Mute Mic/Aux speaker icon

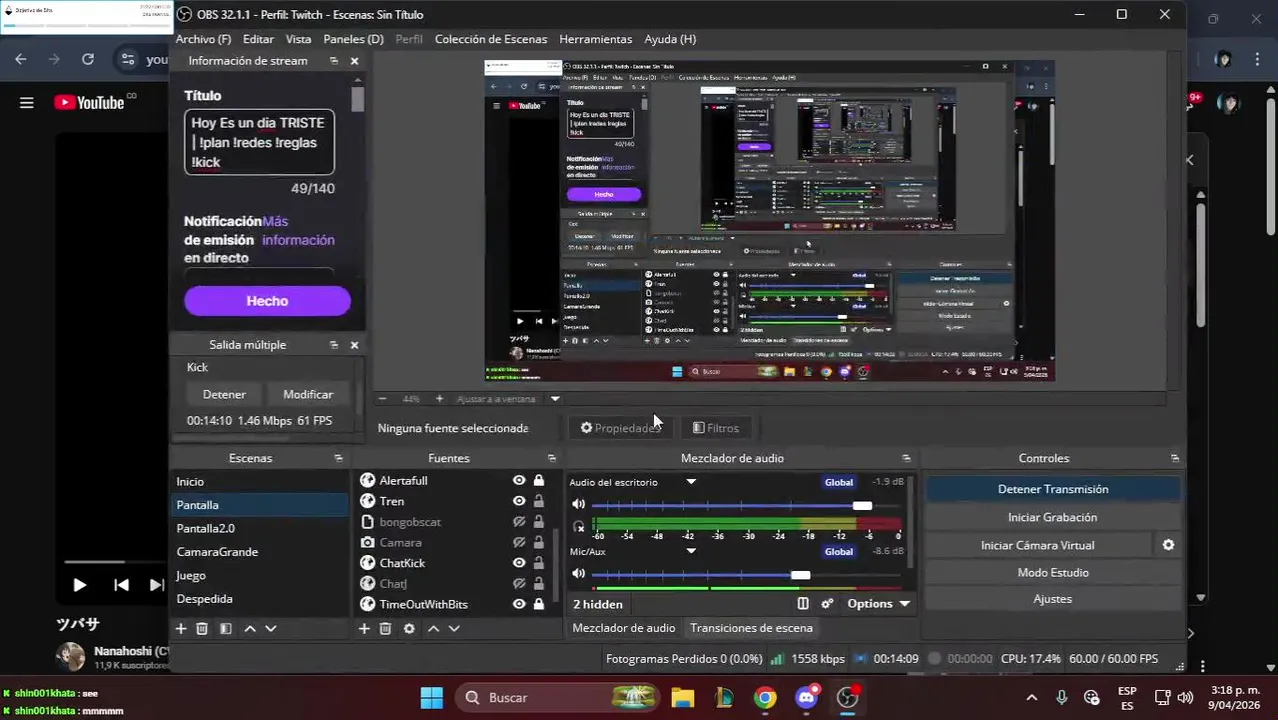pos(578,573)
